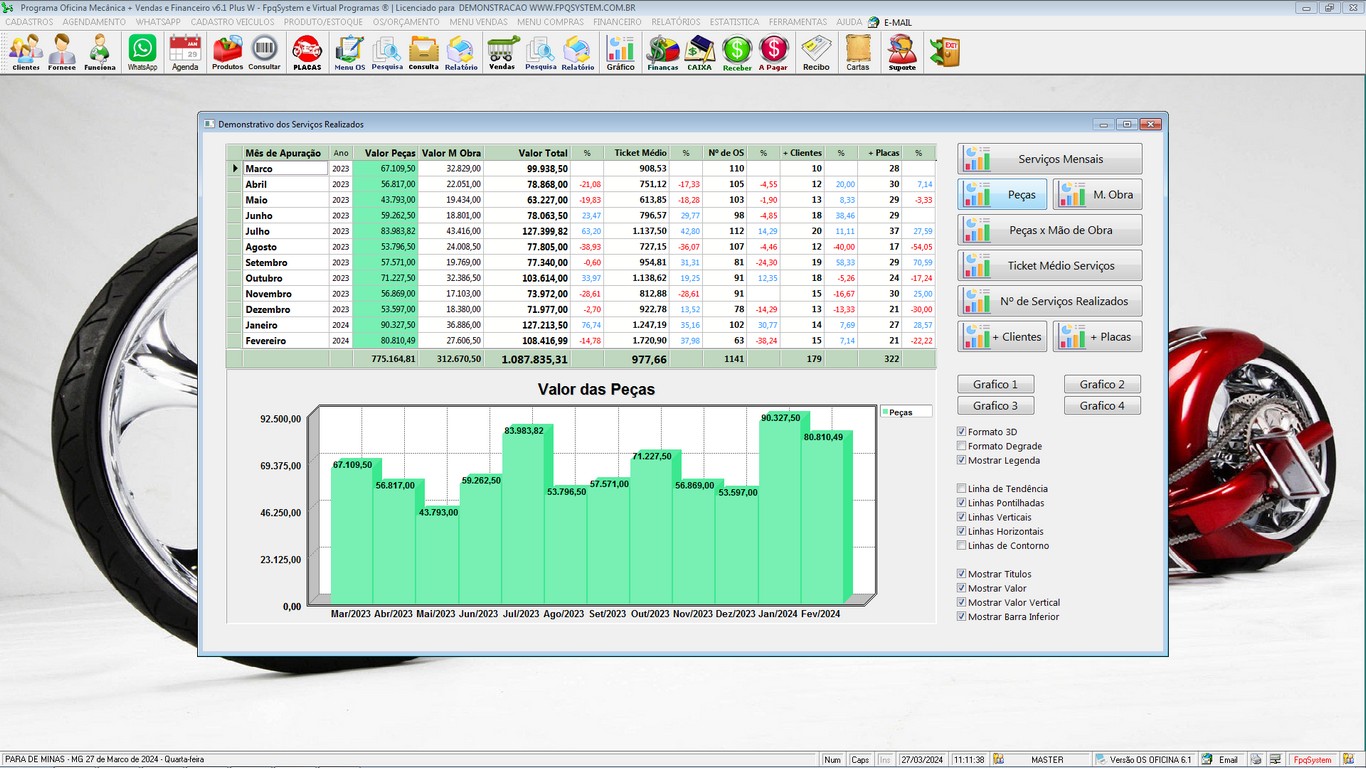Open Menu OS from toolbar
1366x768 pixels.
pyautogui.click(x=350, y=52)
